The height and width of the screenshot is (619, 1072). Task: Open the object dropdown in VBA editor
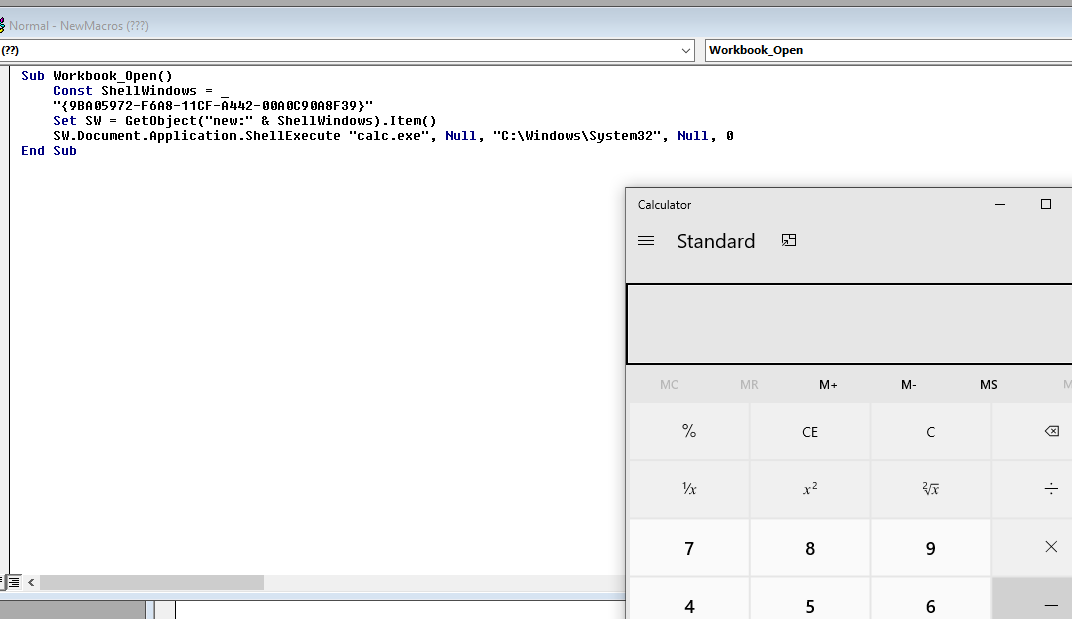686,51
